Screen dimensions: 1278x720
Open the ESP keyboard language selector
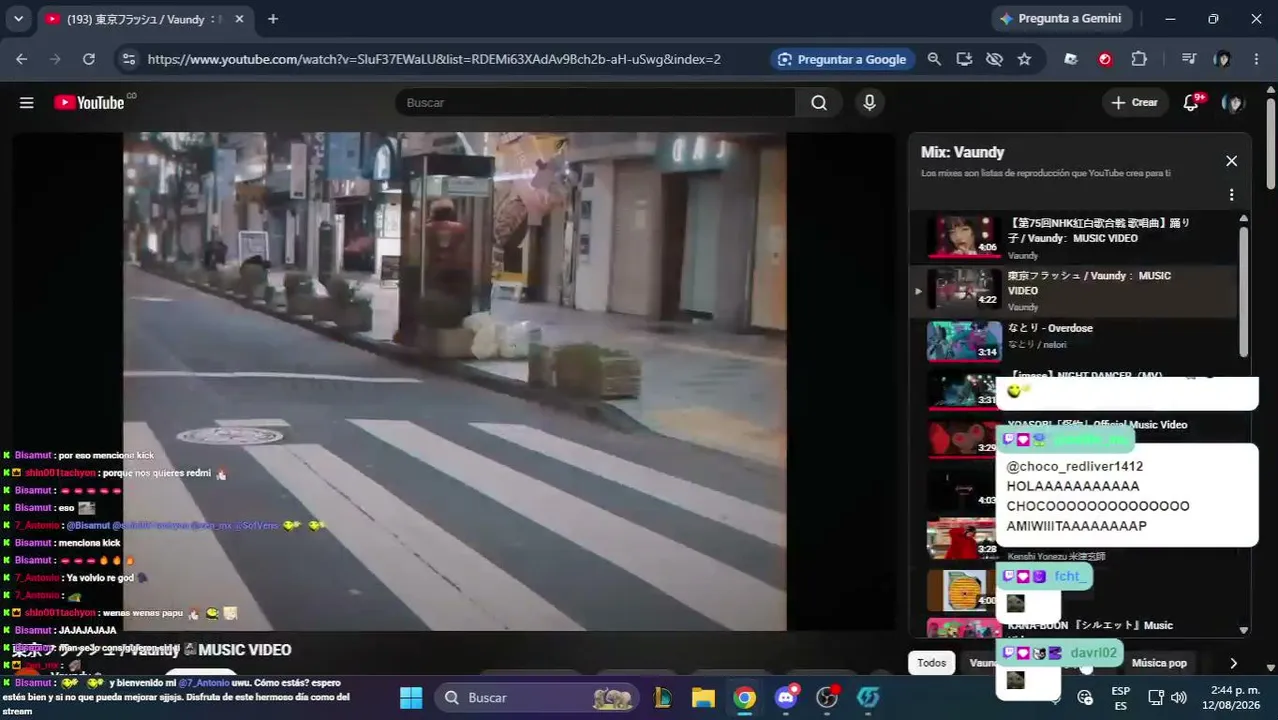click(1121, 697)
